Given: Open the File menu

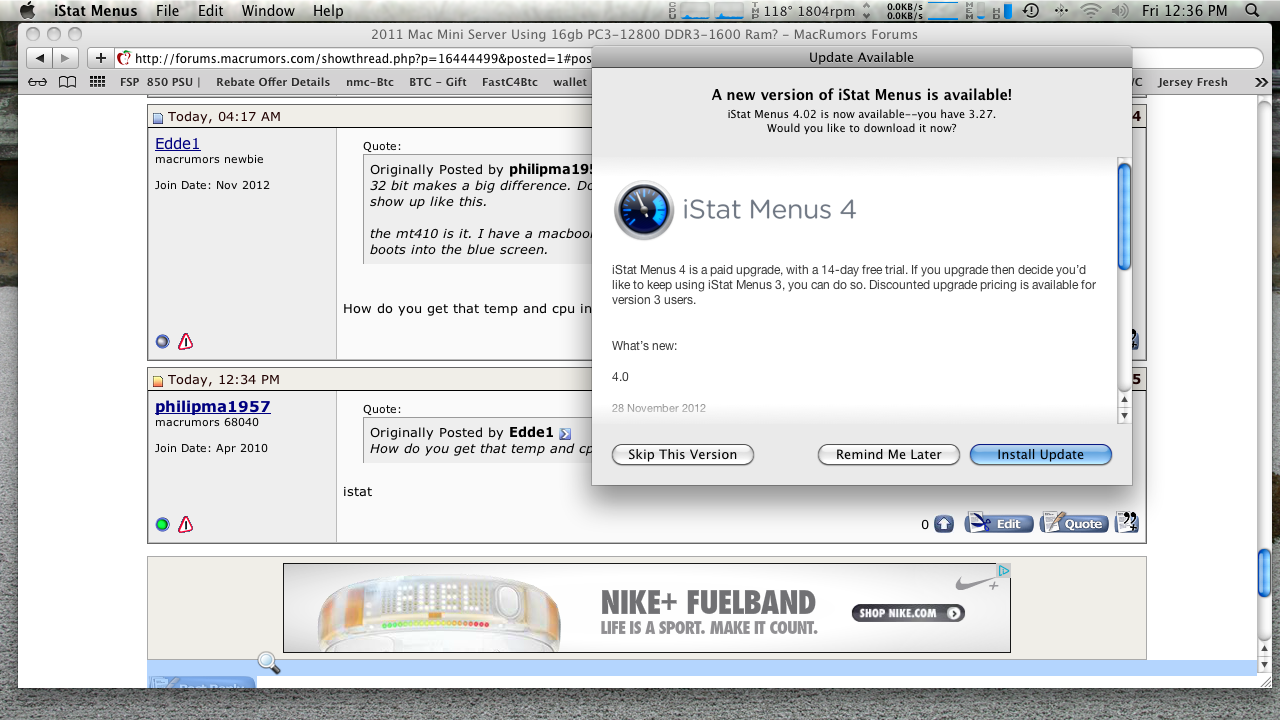Looking at the screenshot, I should [x=167, y=11].
